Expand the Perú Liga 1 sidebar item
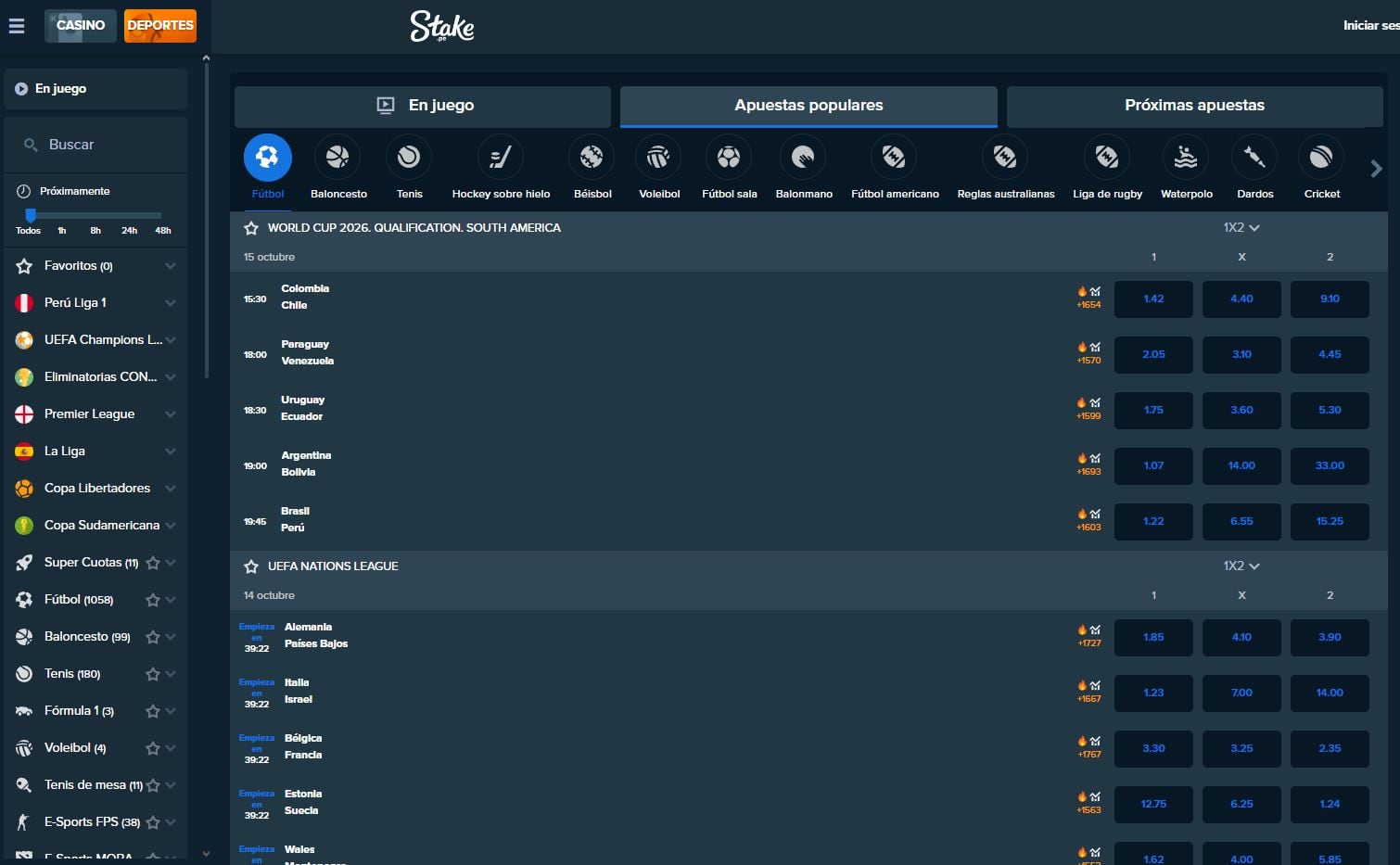 170,303
